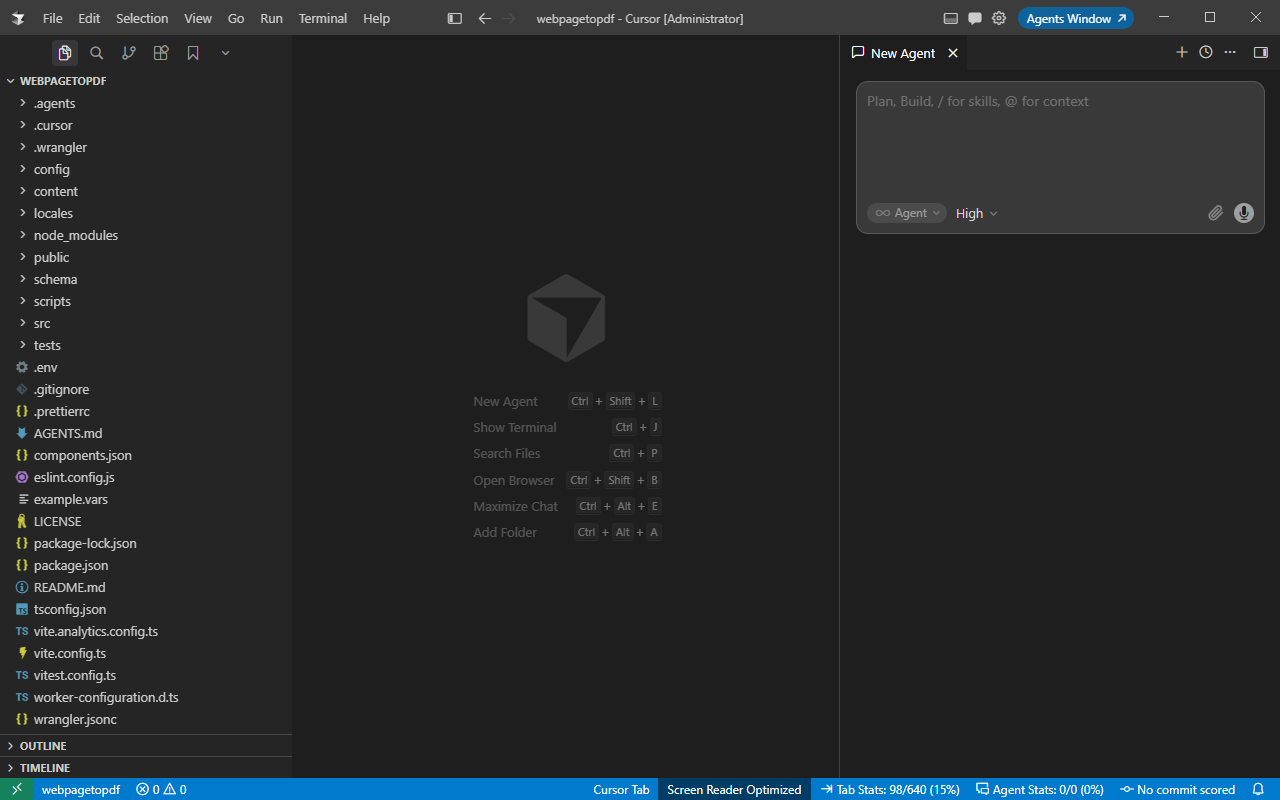Open the Extensions view icon
This screenshot has height=800, width=1280.
pos(161,53)
